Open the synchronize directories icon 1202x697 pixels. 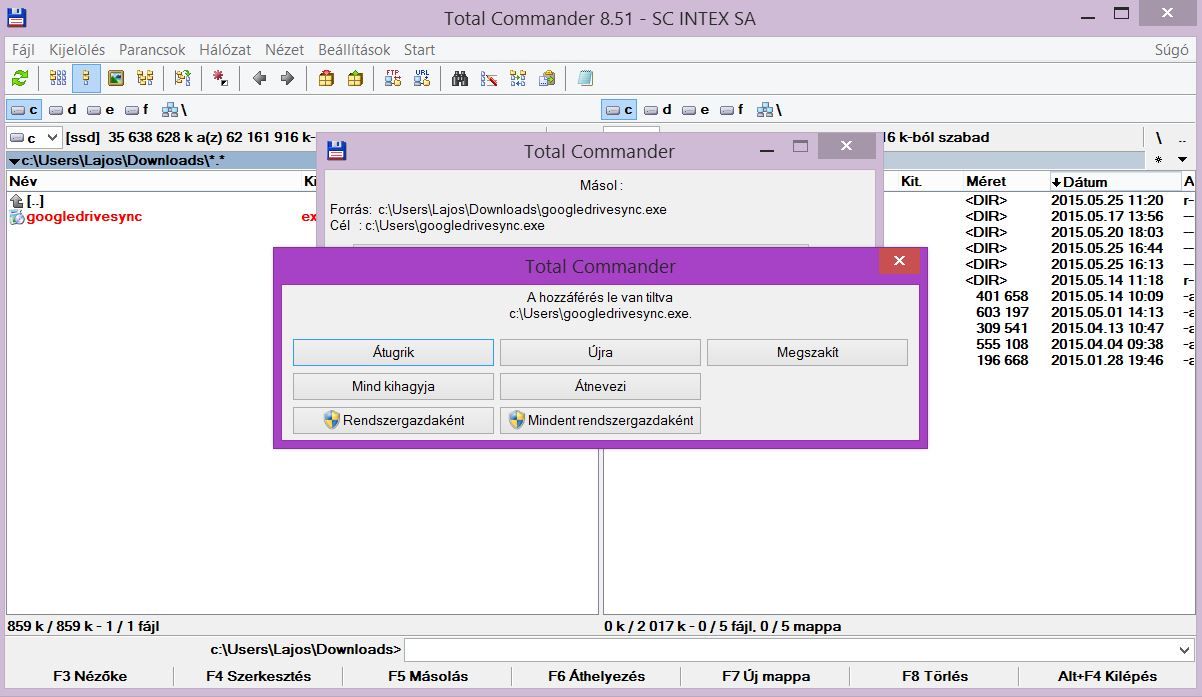(518, 78)
